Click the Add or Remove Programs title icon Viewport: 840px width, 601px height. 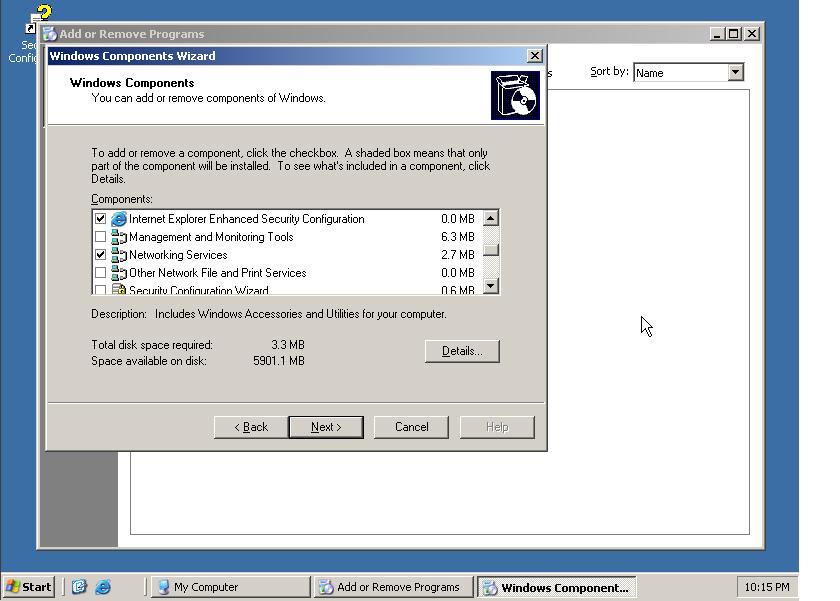point(50,34)
